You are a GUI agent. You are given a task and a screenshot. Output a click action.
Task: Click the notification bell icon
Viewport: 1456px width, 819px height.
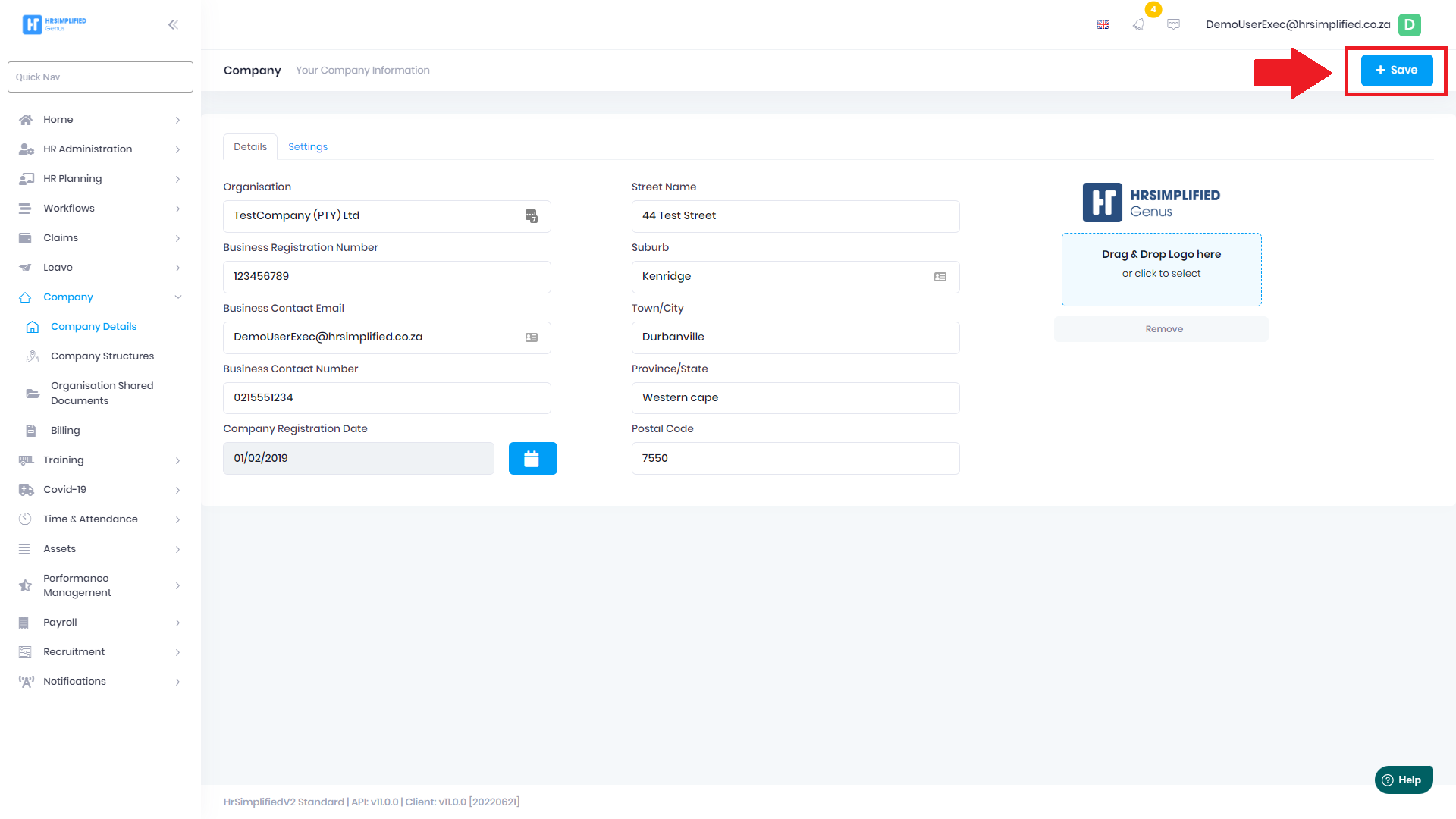pyautogui.click(x=1138, y=24)
